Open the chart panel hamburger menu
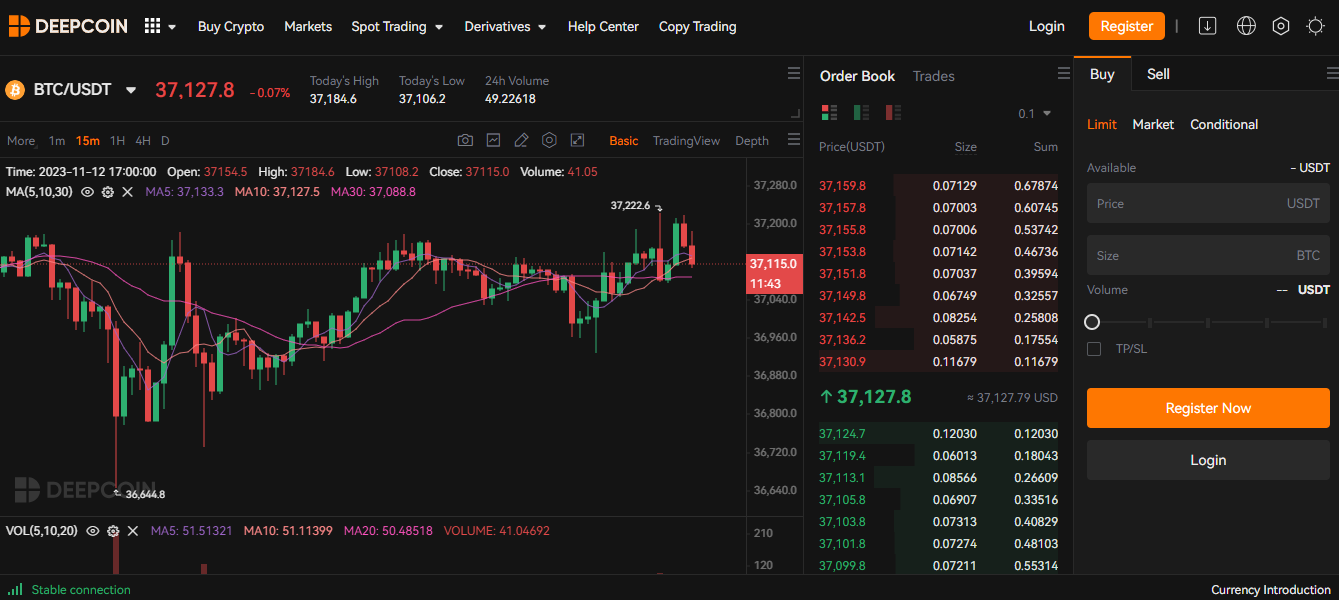Screen dimensions: 1339x600 click(794, 139)
